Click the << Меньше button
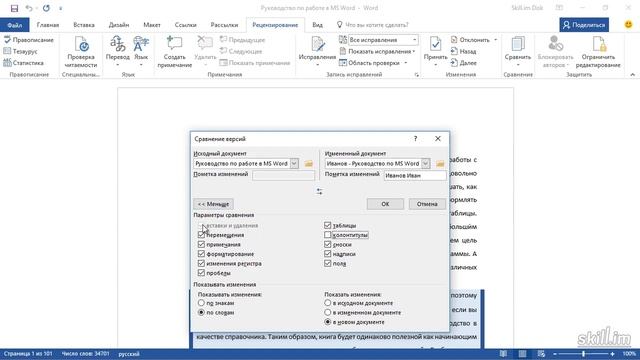This screenshot has width=640, height=360. pyautogui.click(x=213, y=204)
